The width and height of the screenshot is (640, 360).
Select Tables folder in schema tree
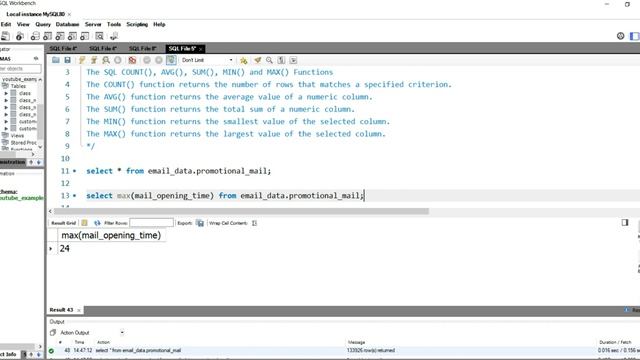point(18,86)
